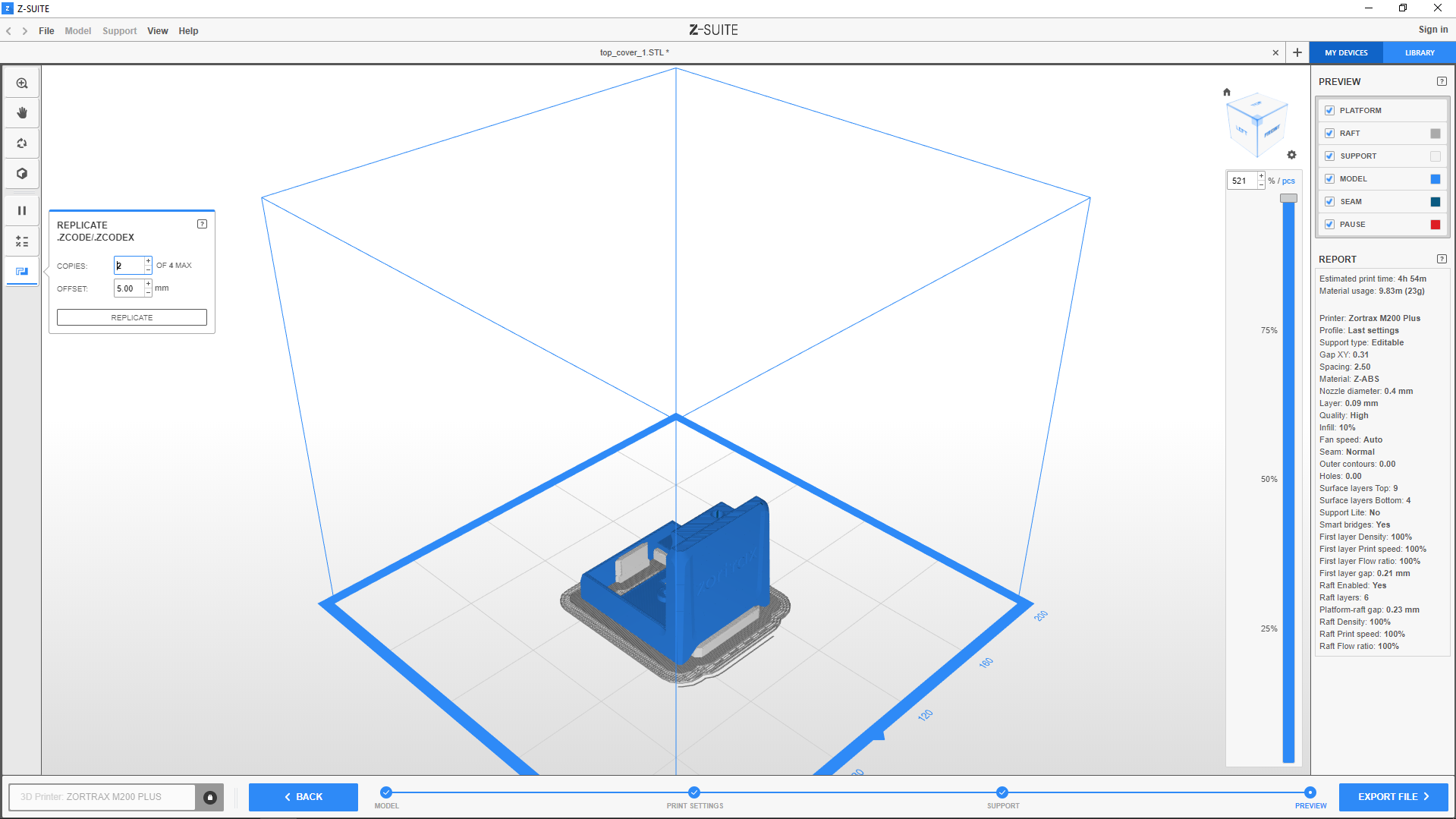Viewport: 1456px width, 819px height.
Task: Select the rotate view tool
Action: [x=22, y=143]
